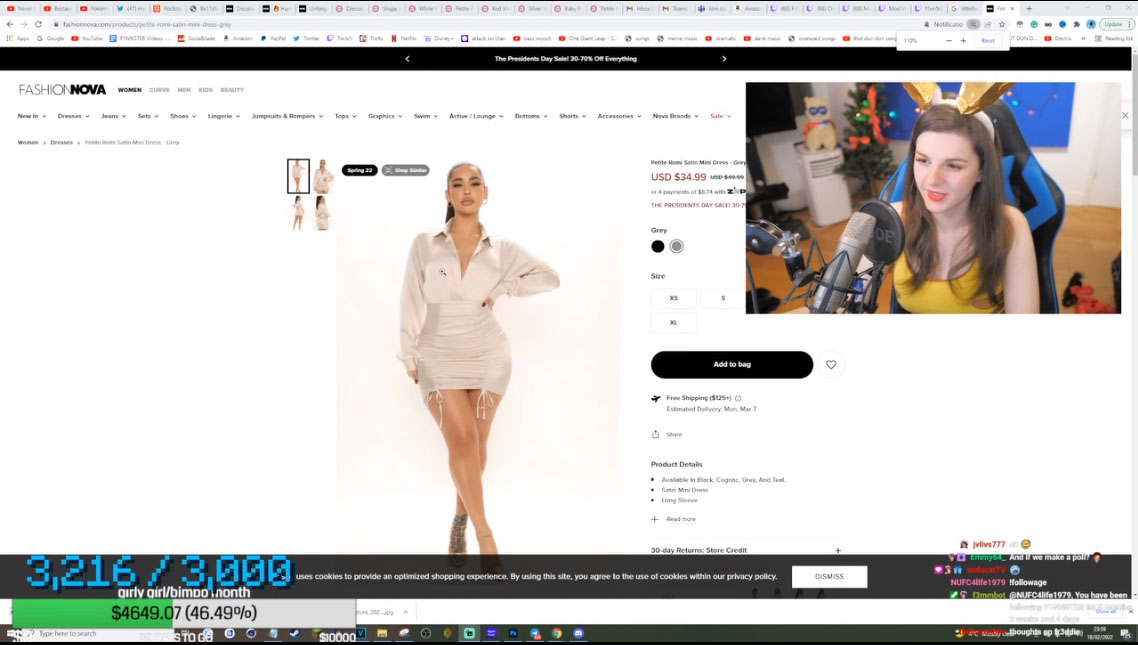
Task: Expand the Accessories menu
Action: 619,116
